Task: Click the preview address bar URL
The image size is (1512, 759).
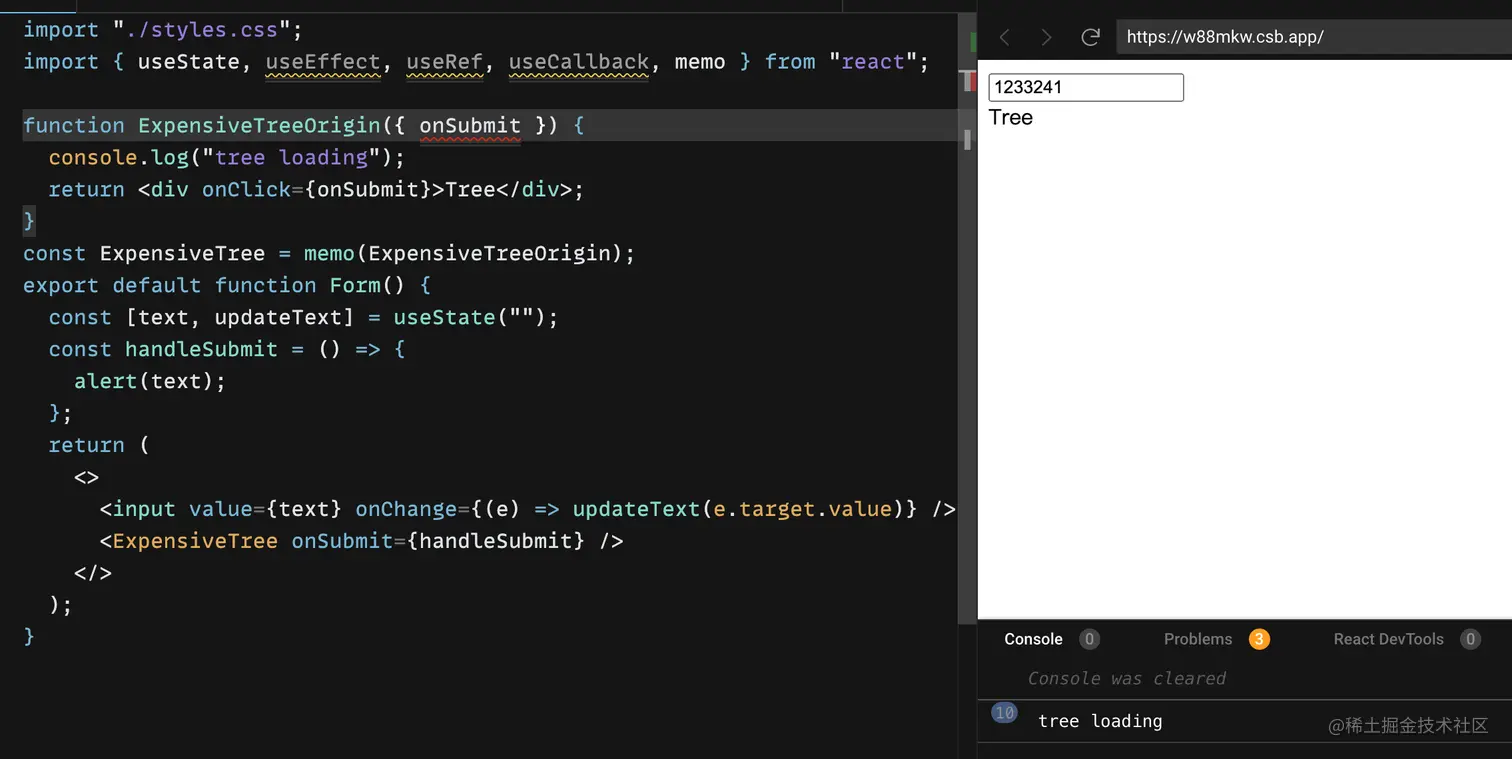Action: 1225,37
